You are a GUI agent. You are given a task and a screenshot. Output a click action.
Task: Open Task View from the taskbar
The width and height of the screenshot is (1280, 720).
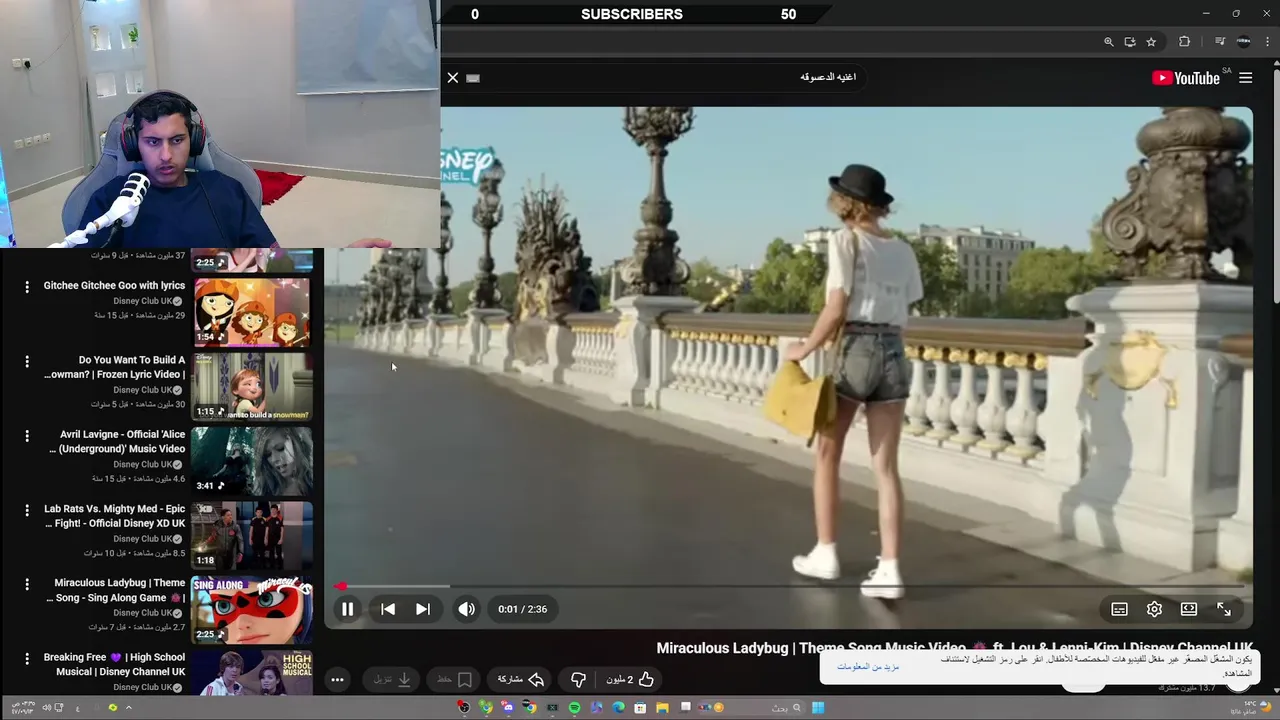686,707
